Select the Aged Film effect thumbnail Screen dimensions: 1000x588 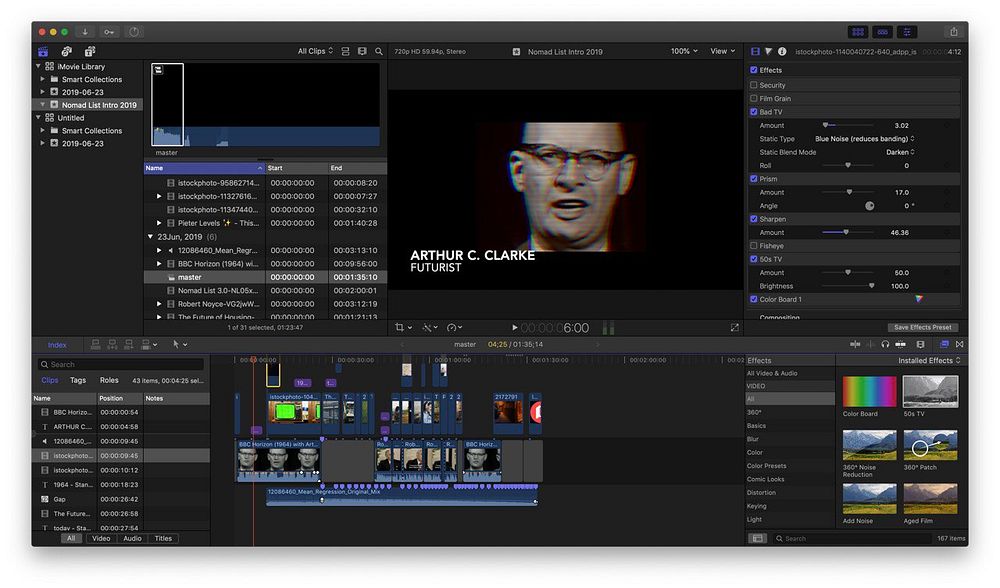point(930,498)
